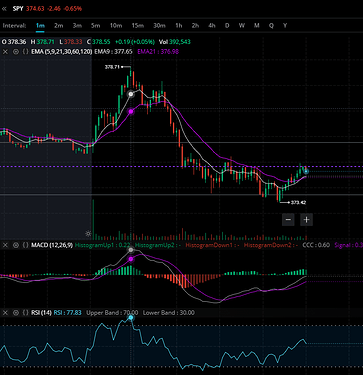Screen dimensions: 363x375
Task: Click the white EMA9 crosshair marker dot
Action: pos(131,94)
